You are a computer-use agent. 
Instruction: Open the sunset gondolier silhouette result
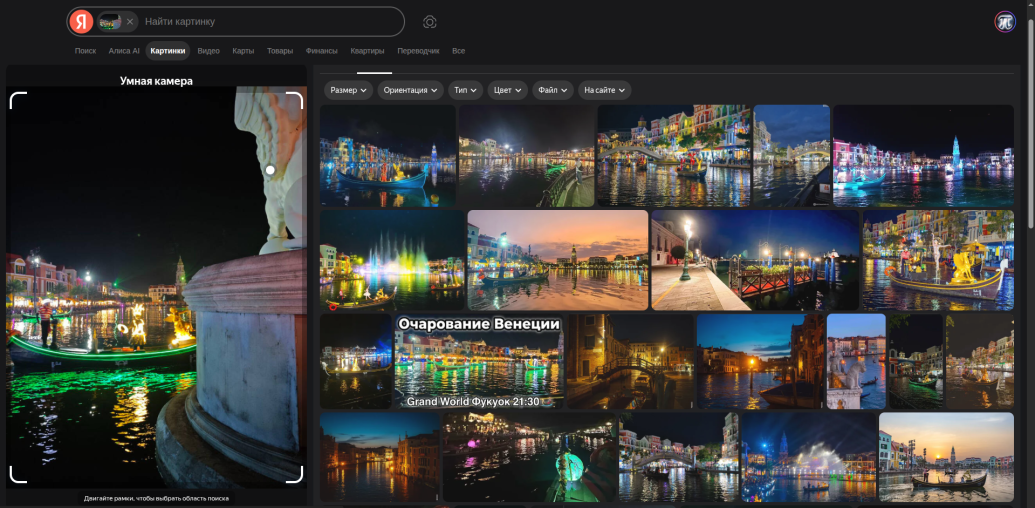[947, 457]
